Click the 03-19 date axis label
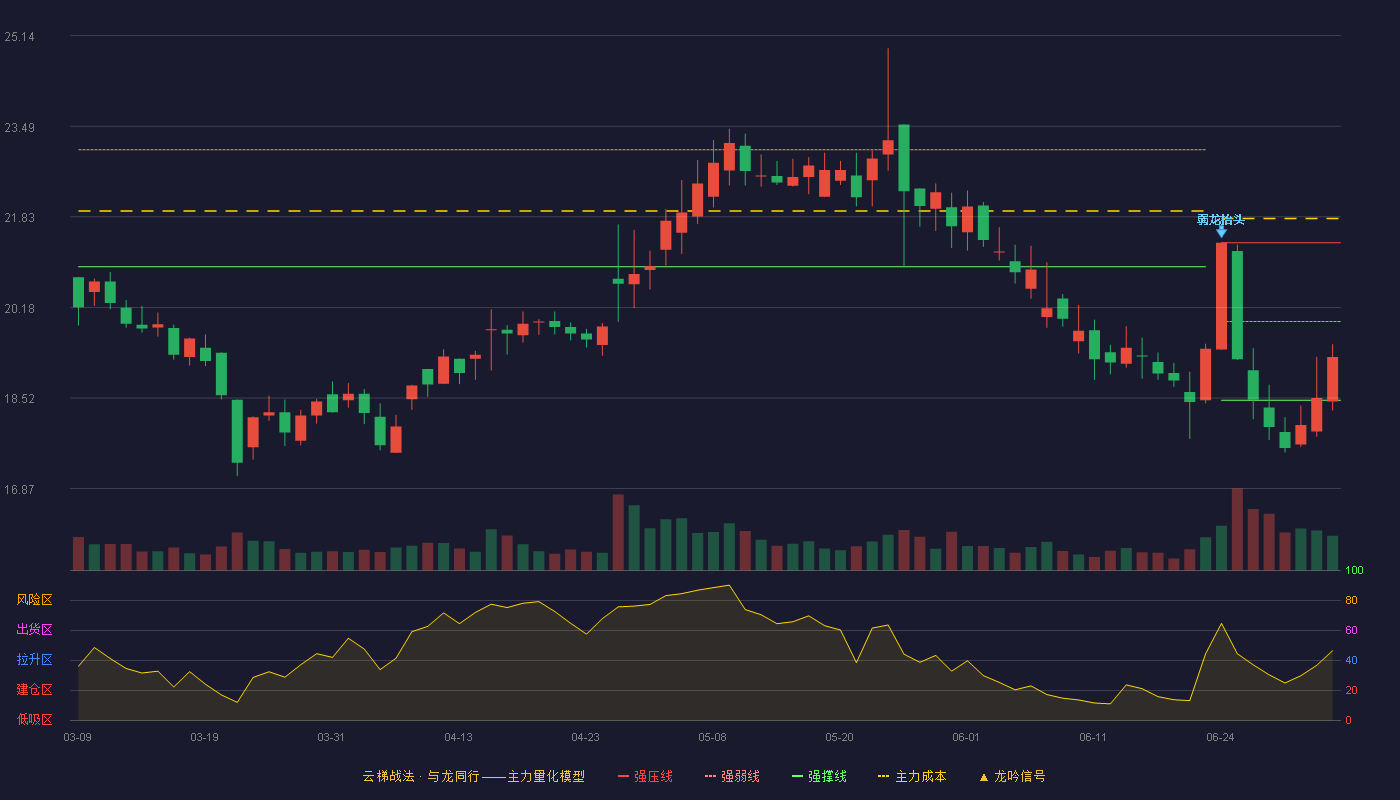Image resolution: width=1400 pixels, height=800 pixels. pyautogui.click(x=204, y=737)
